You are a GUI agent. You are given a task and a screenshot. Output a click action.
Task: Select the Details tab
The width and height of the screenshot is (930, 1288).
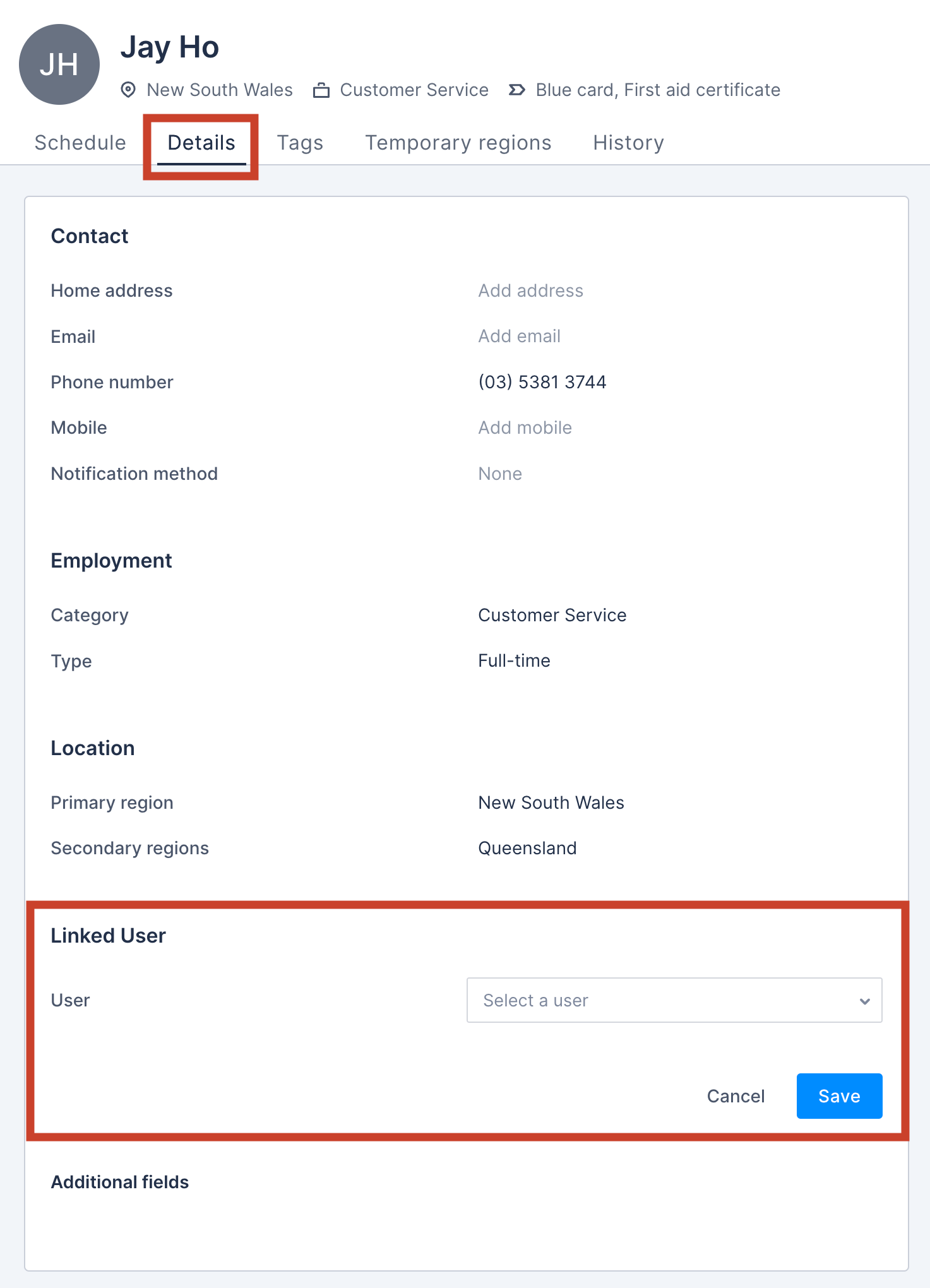click(201, 142)
